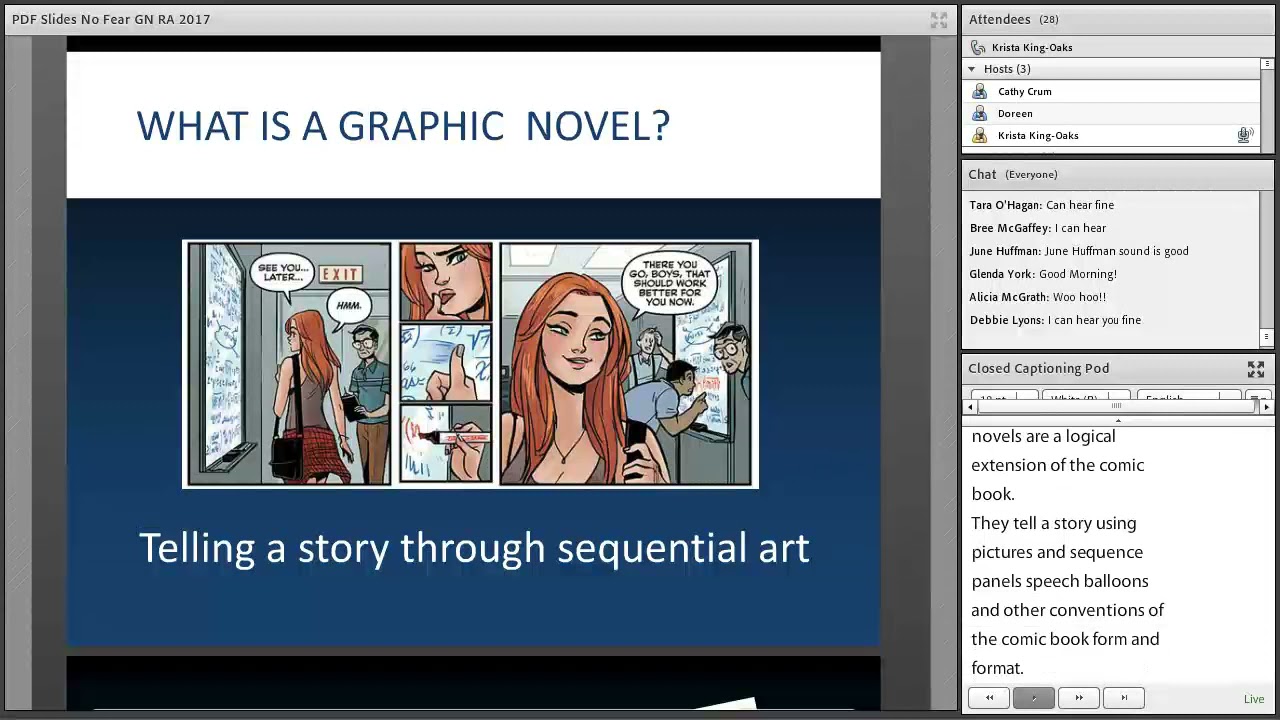Click caption line 'extension of the comic'
Viewport: 1280px width, 720px height.
coord(1057,465)
